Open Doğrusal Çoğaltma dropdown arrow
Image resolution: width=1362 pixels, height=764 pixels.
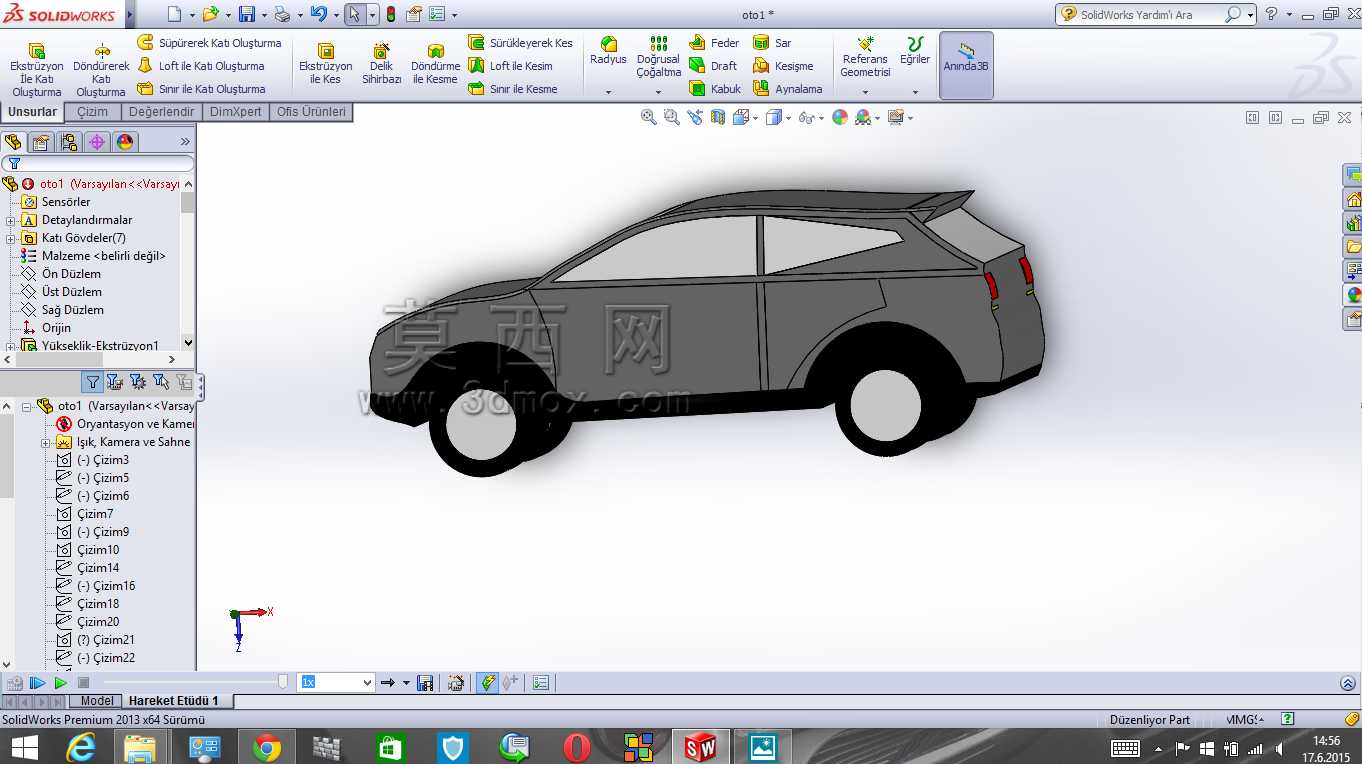[x=658, y=92]
